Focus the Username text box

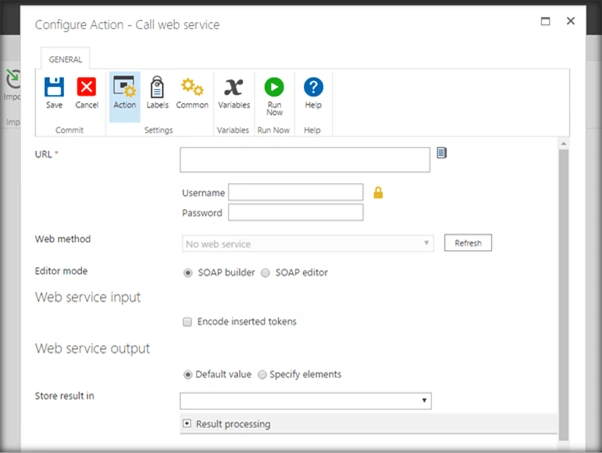click(x=296, y=192)
